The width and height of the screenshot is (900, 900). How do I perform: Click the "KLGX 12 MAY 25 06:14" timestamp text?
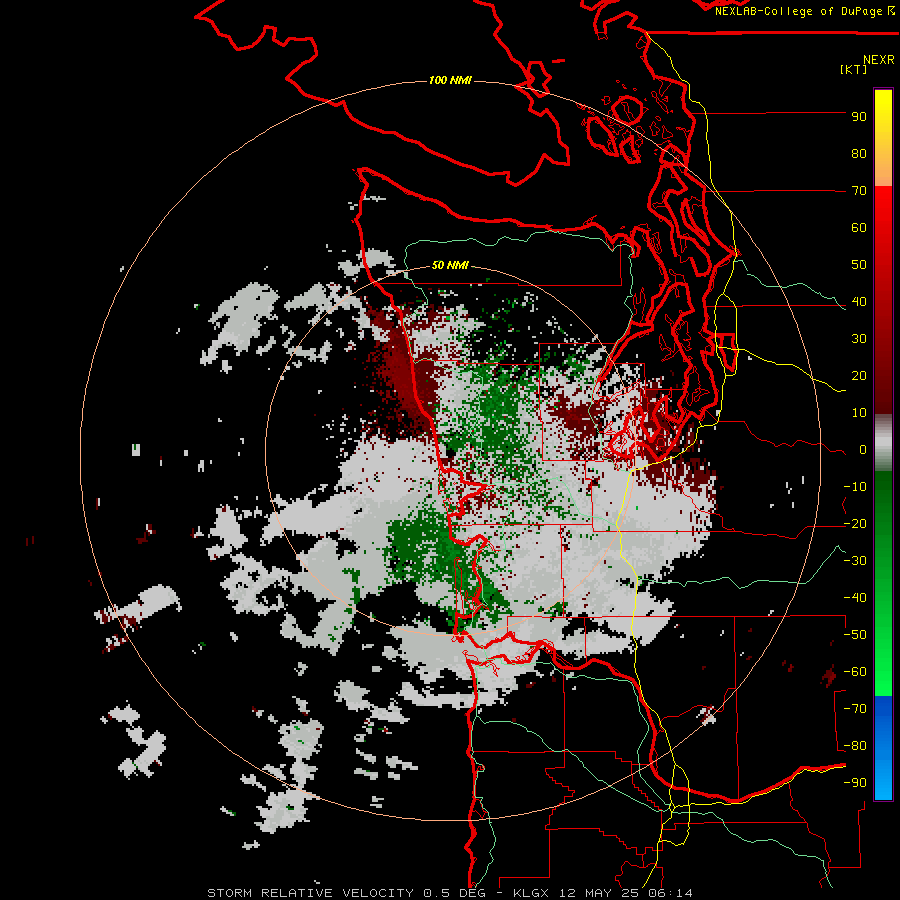pos(603,893)
